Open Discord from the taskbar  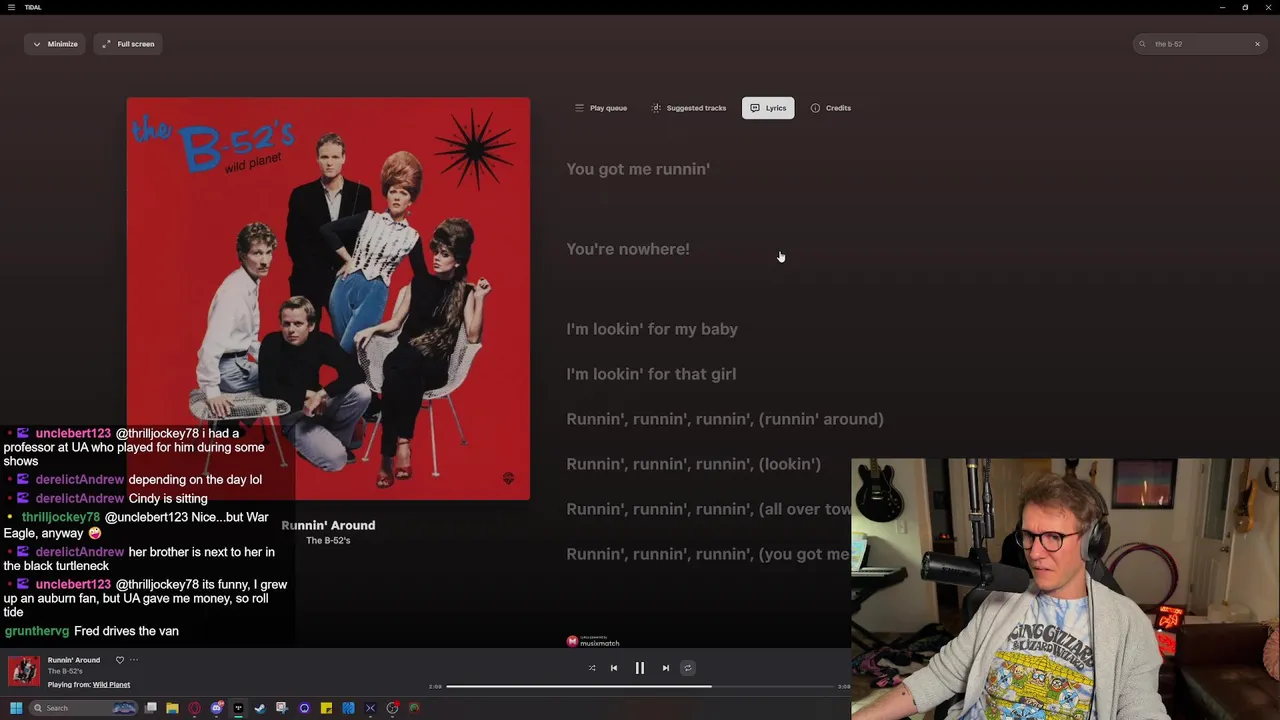click(216, 708)
